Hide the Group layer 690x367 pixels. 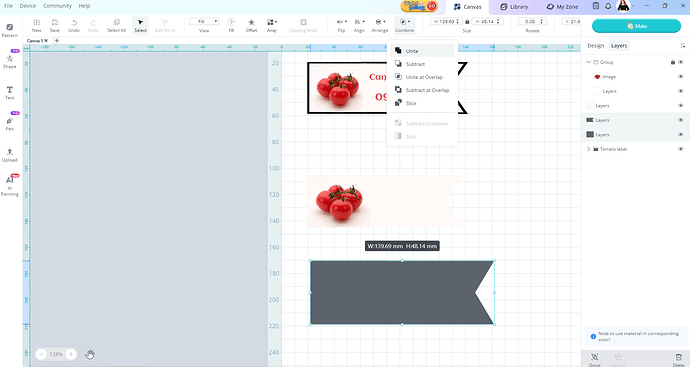(x=680, y=62)
